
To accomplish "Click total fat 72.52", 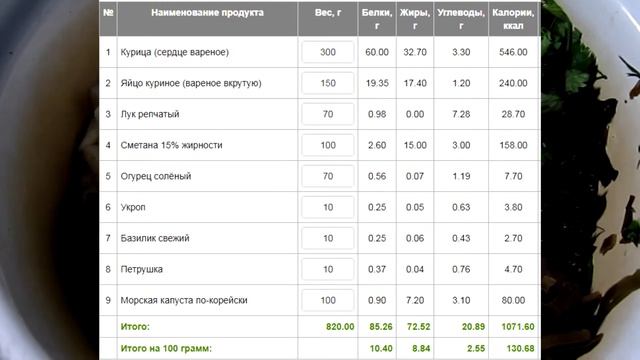I will click(x=418, y=327).
